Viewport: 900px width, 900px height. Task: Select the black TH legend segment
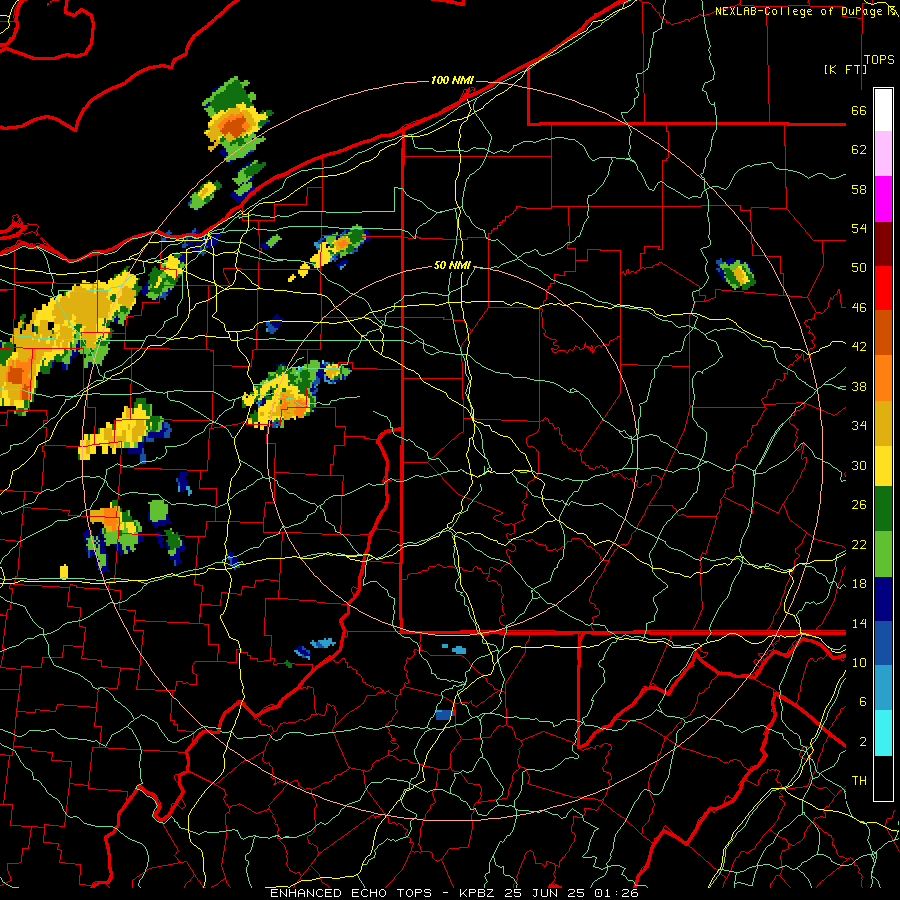click(883, 778)
